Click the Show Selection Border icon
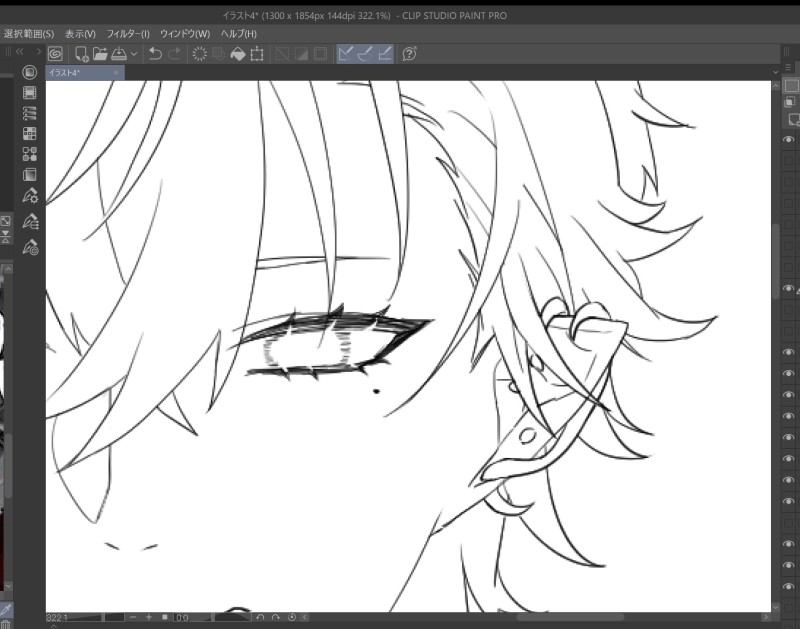800x629 pixels. [320, 54]
